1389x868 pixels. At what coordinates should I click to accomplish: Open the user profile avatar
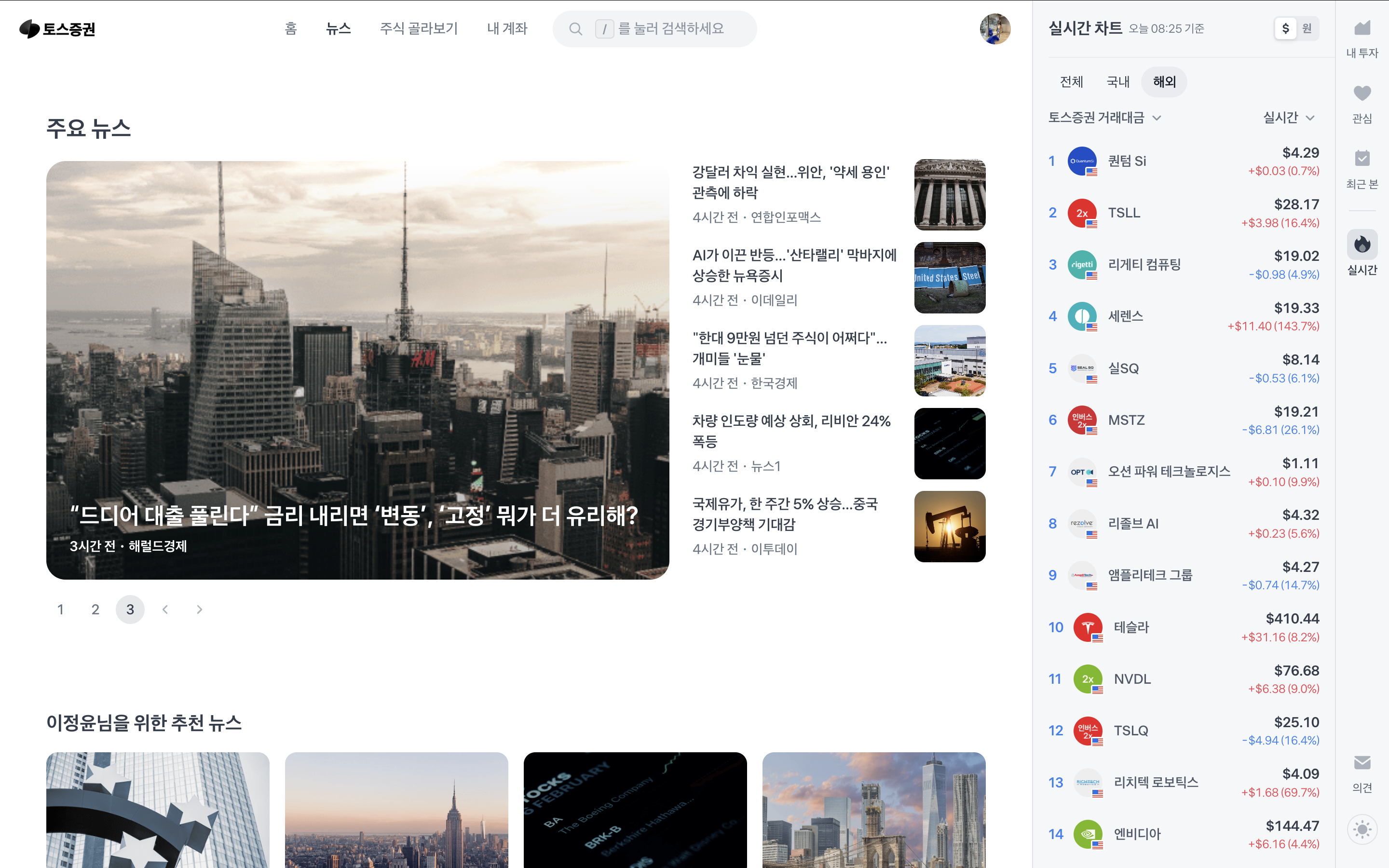pos(994,29)
